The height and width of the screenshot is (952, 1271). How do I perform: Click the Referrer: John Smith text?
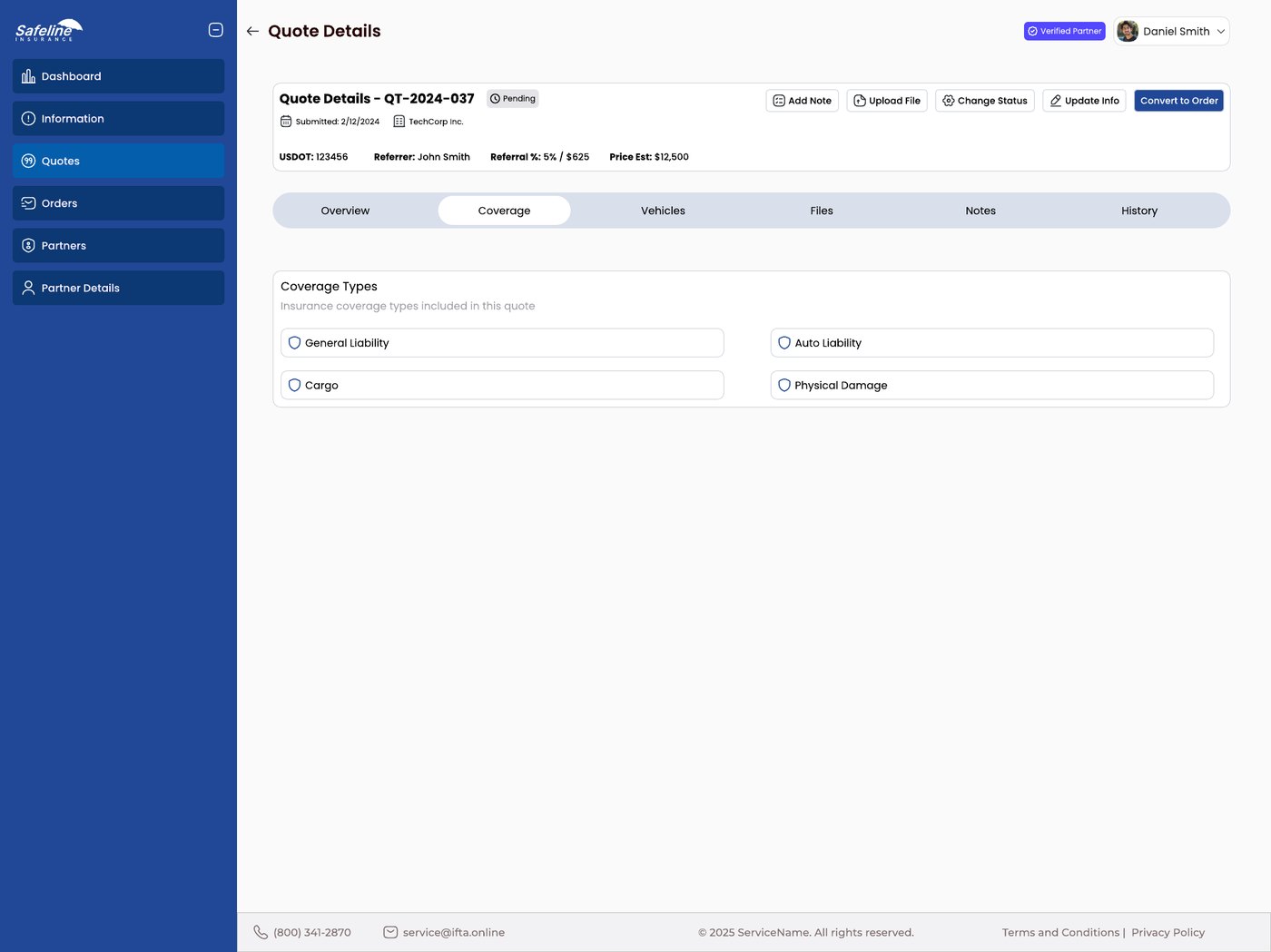coord(422,157)
